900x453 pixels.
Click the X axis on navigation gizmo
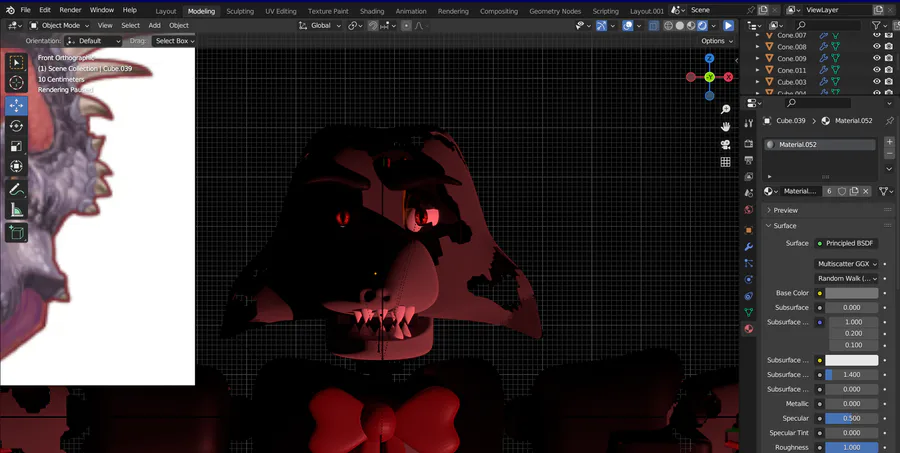728,77
